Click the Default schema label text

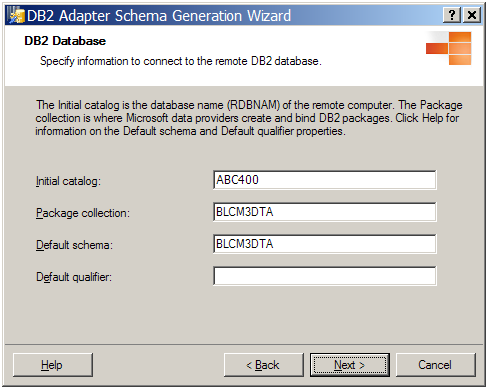tap(74, 245)
